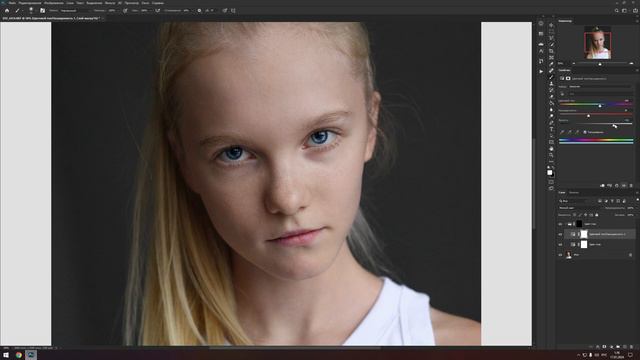640x360 pixels.
Task: Click the first eyedropper in Hue/Saturation properties
Action: tap(562, 132)
